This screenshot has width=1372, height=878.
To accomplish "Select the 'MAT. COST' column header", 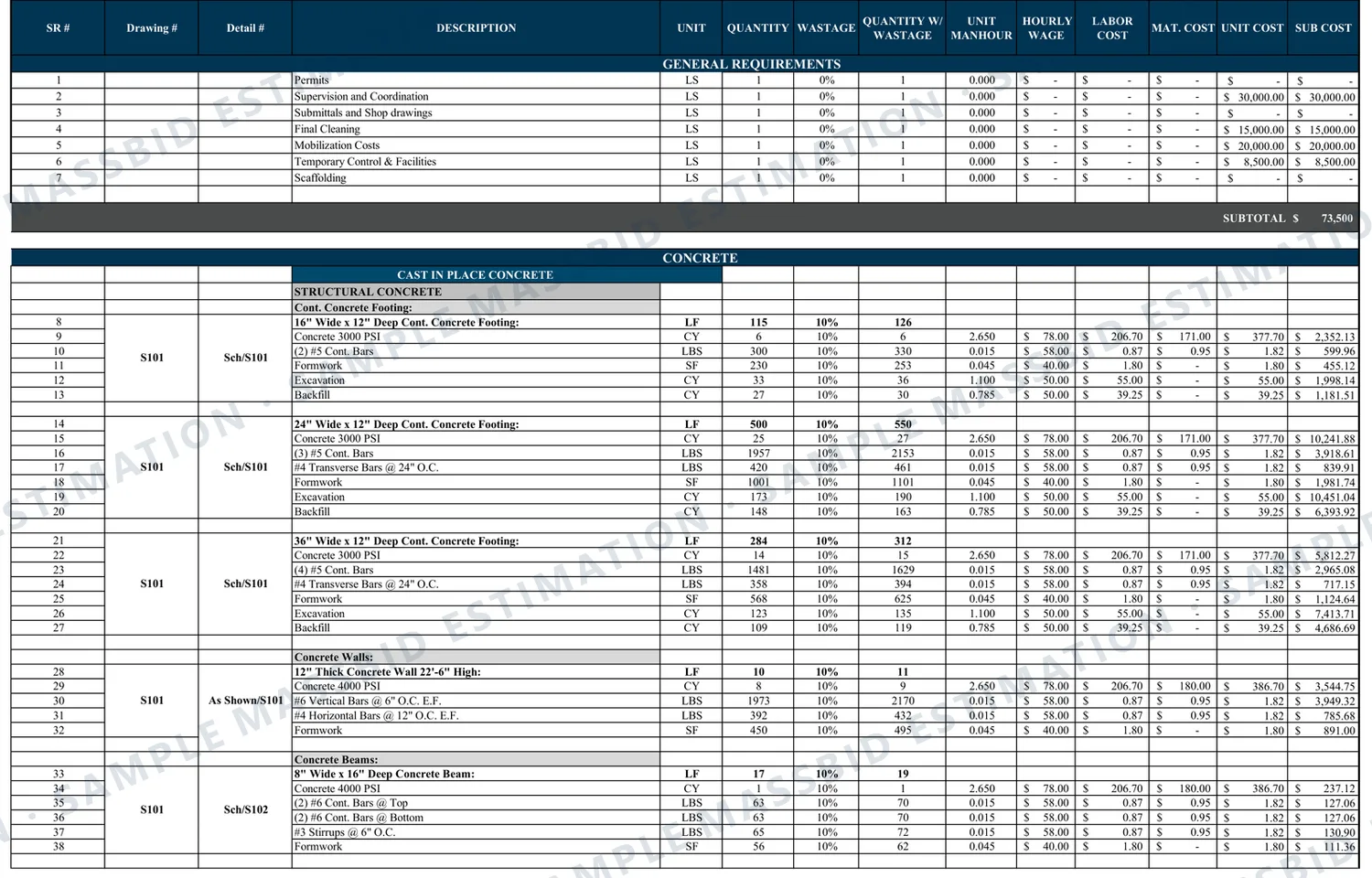I will (1183, 28).
